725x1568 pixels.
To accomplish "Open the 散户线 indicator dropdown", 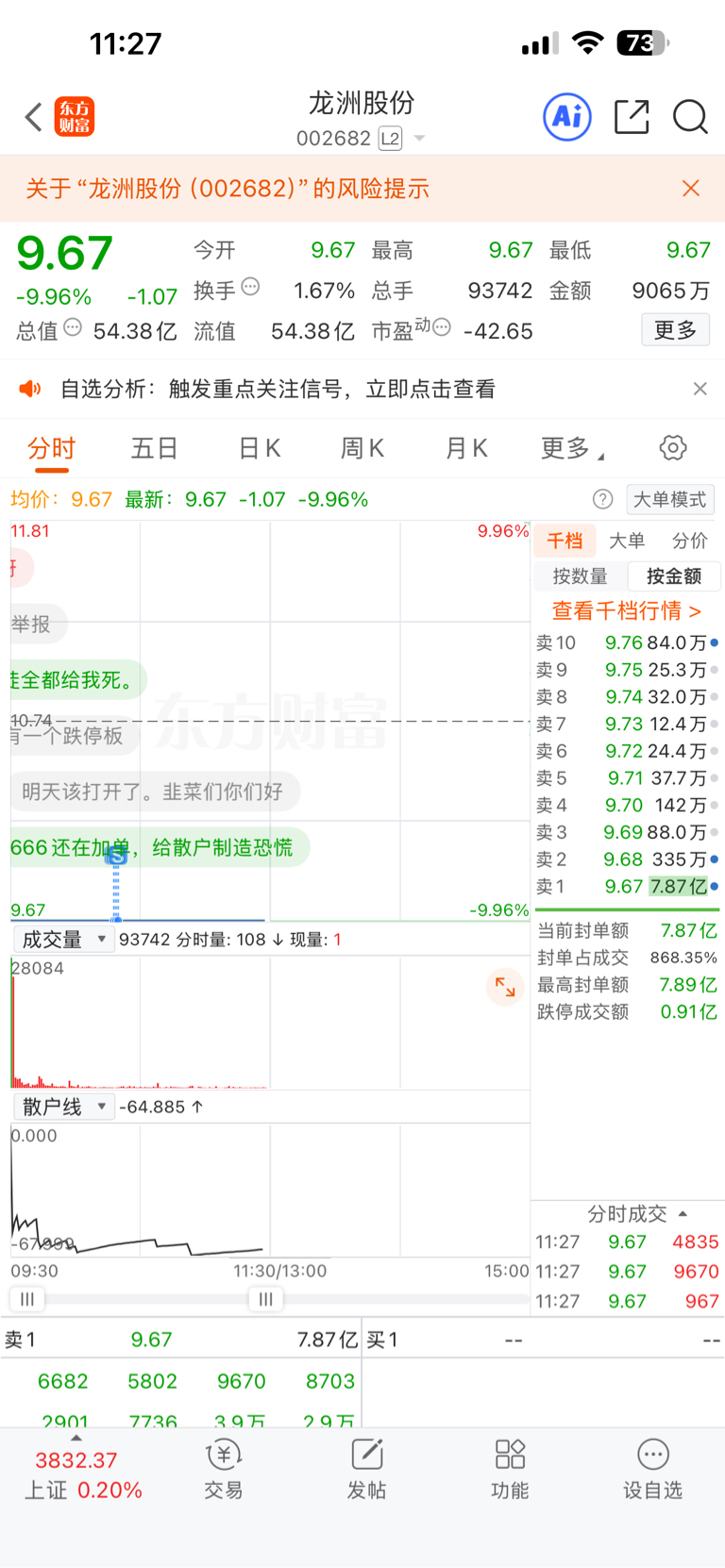I will click(64, 1107).
